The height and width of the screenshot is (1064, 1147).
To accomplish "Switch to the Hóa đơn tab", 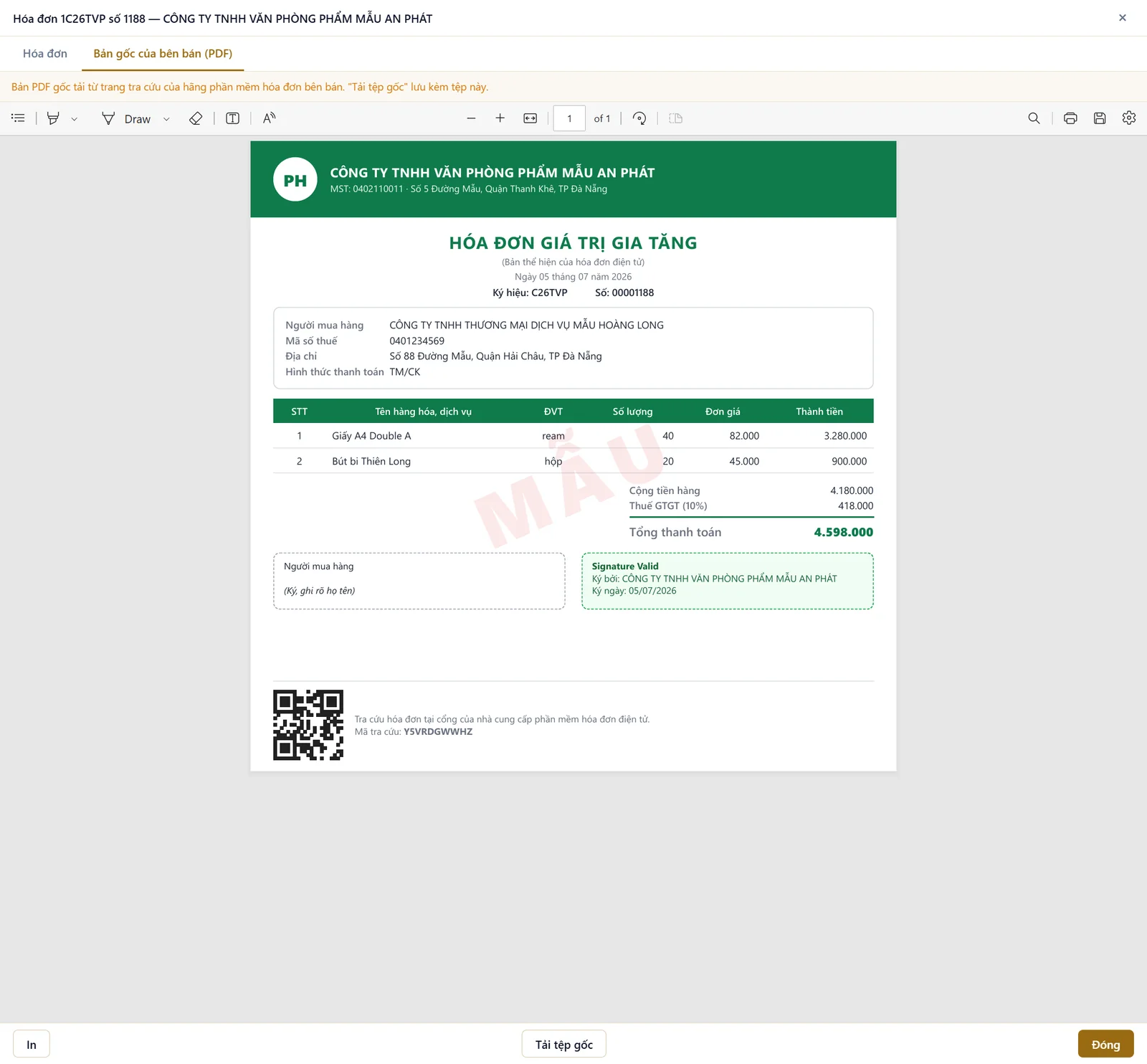I will pyautogui.click(x=45, y=54).
